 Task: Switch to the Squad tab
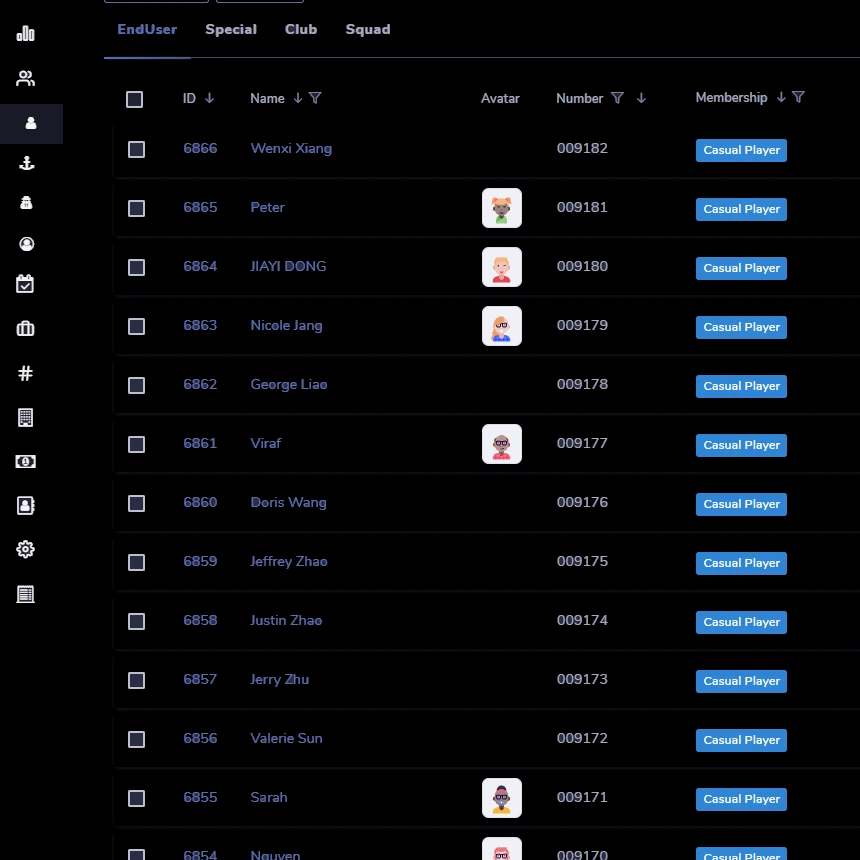[x=368, y=29]
